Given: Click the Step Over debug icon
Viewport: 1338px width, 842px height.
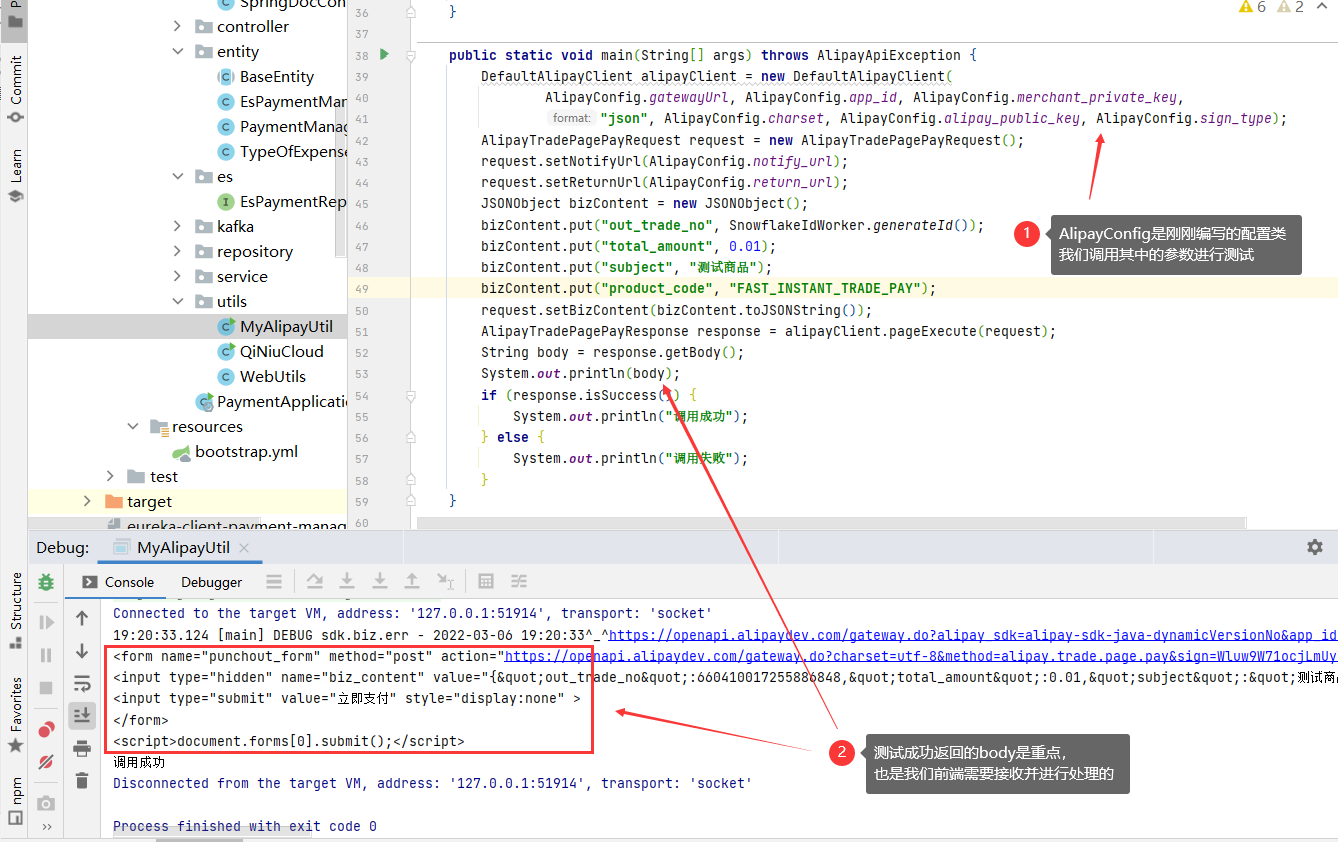Looking at the screenshot, I should coord(314,581).
